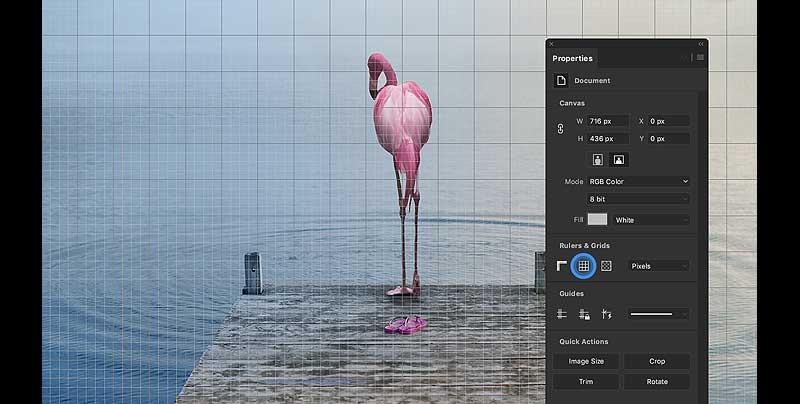Open the Fill White dropdown
Viewport: 800px width, 404px height.
(651, 220)
